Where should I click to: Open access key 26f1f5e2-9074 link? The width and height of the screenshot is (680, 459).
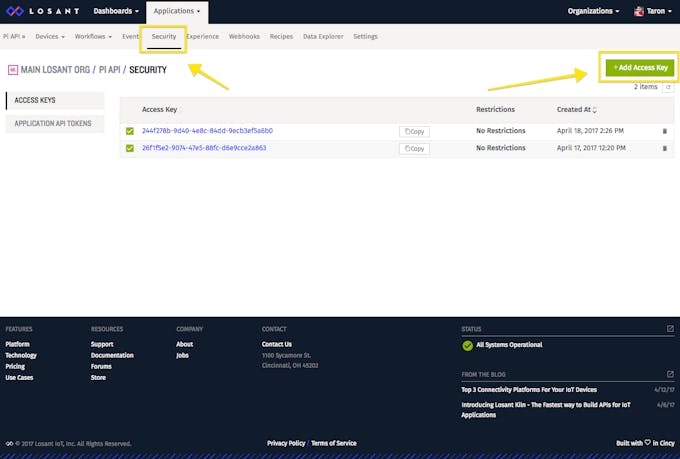pos(204,148)
